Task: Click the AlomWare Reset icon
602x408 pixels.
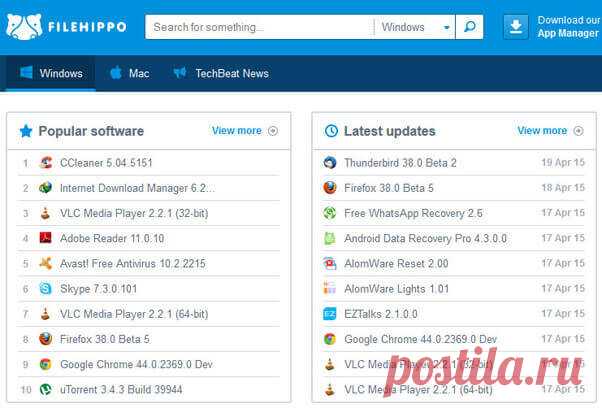Action: 330,263
